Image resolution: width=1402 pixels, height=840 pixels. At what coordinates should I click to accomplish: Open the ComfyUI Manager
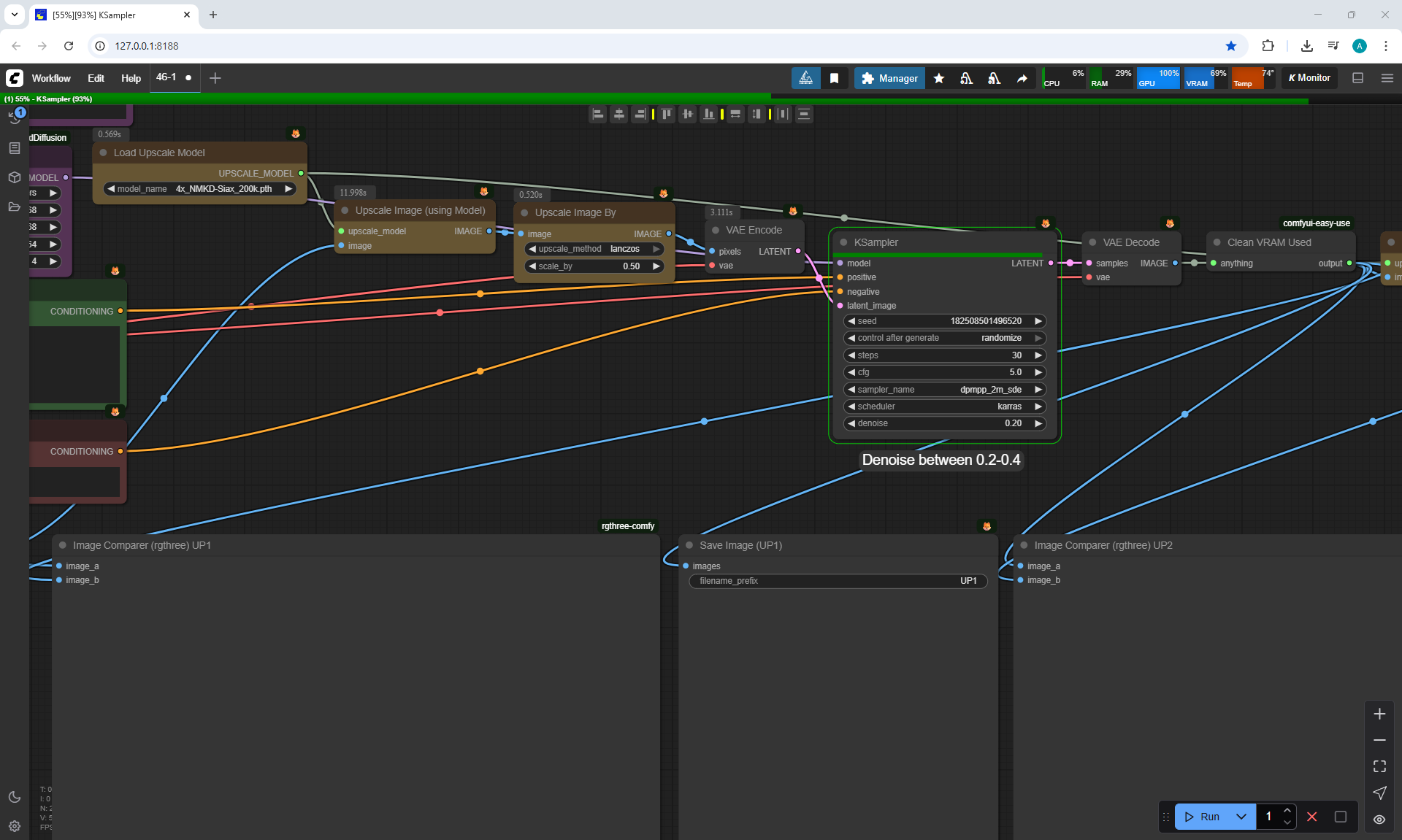[889, 78]
